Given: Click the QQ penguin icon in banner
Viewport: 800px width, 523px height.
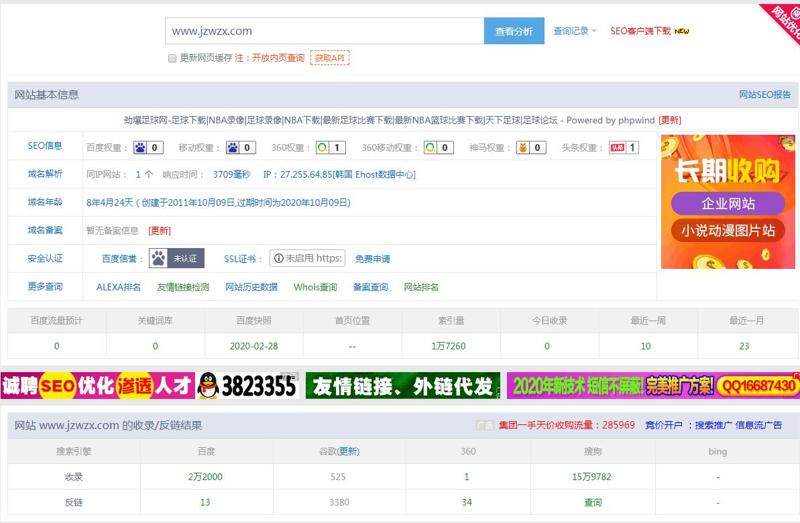Looking at the screenshot, I should coord(208,386).
